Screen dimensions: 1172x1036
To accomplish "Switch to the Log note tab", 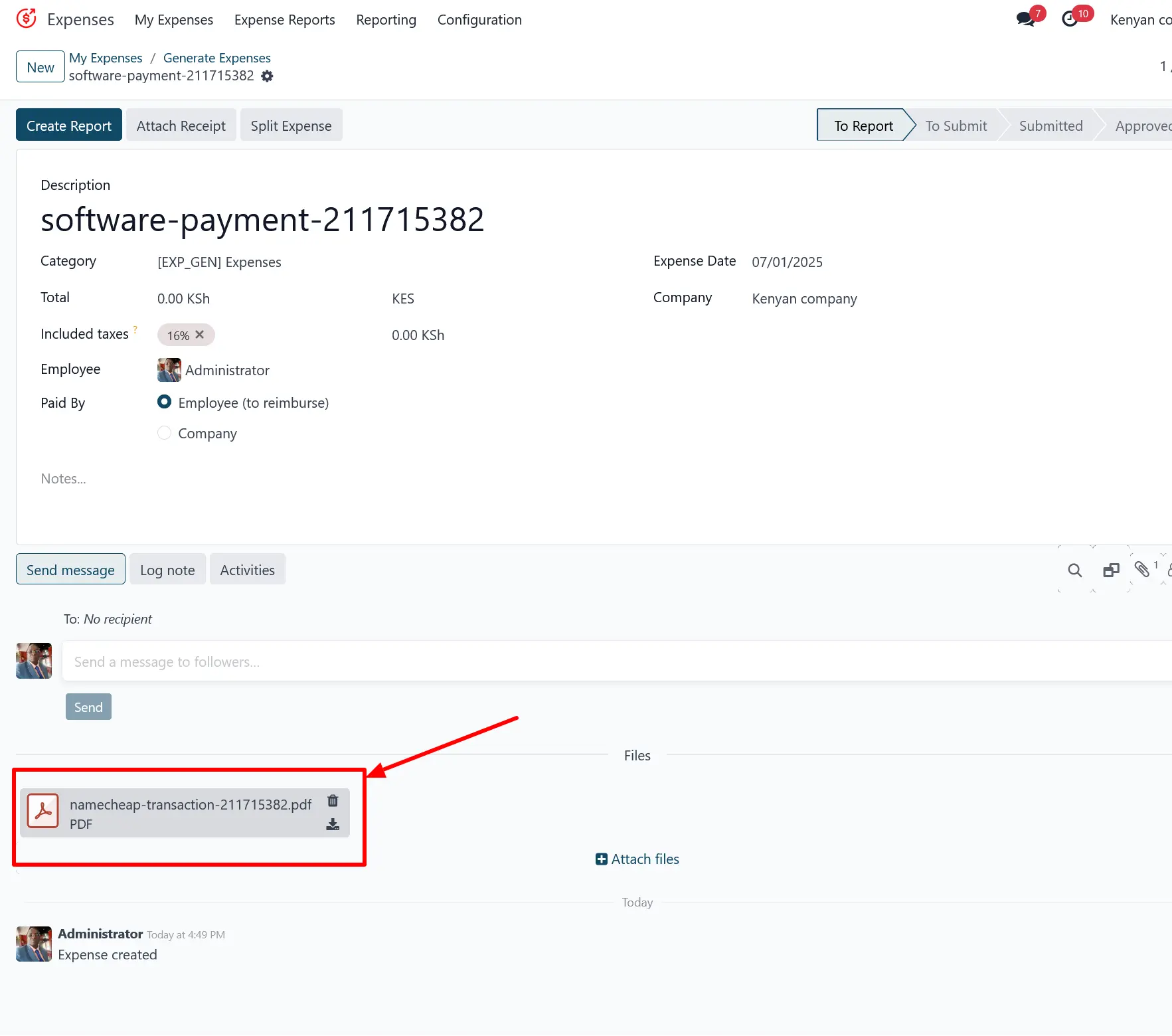I will [x=167, y=570].
